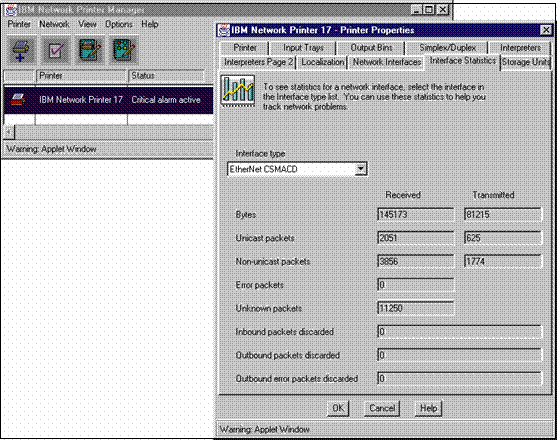Switch to the Network Interfaces tab
Screen dimensions: 557x440
(x=386, y=62)
